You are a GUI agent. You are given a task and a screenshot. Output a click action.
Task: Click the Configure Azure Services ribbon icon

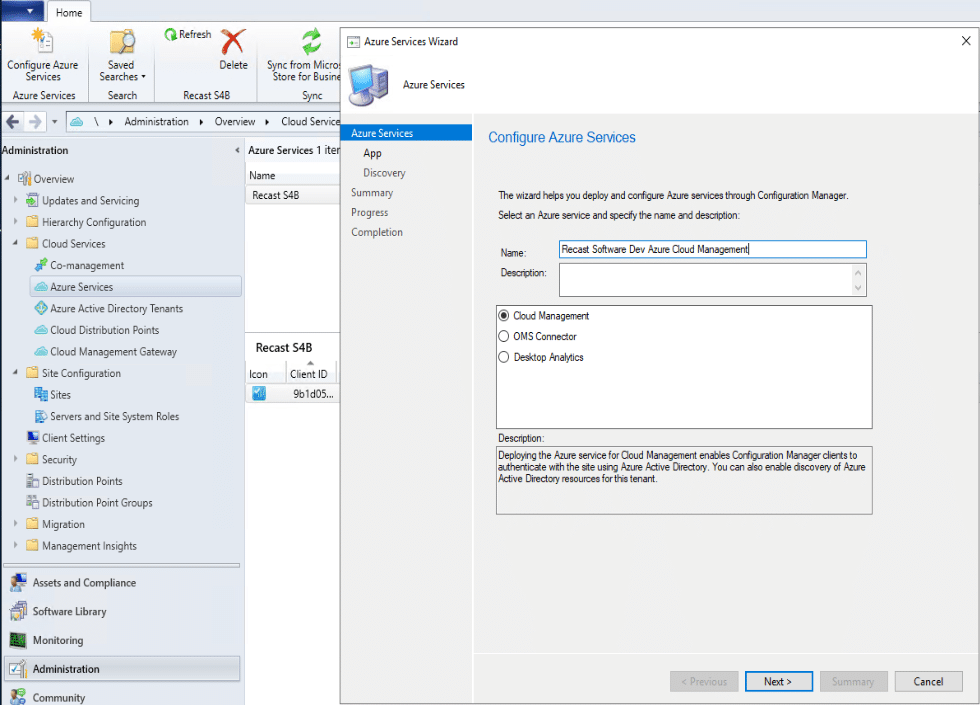click(x=42, y=42)
